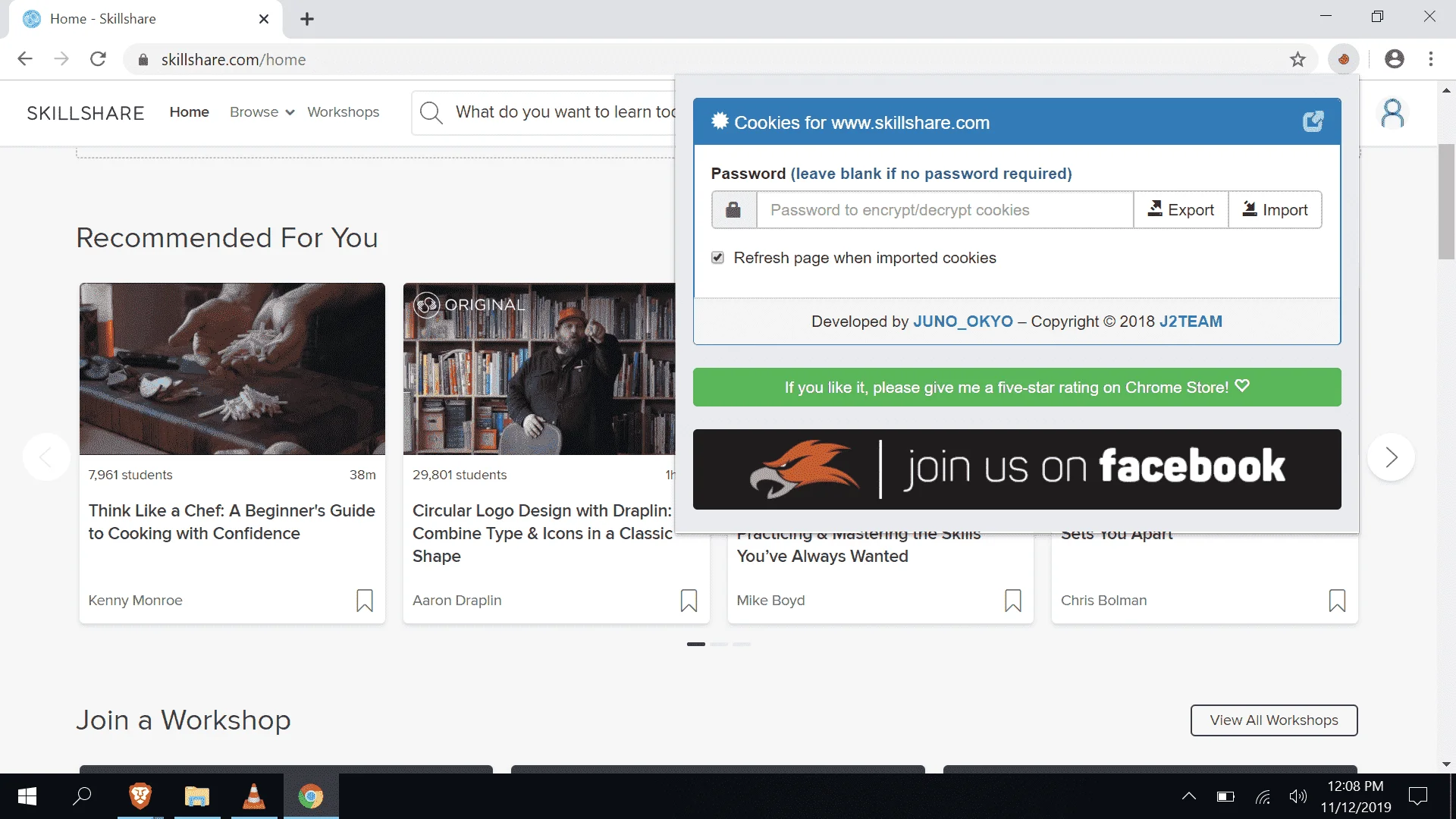Viewport: 1456px width, 819px height.
Task: Click the green five-star rating banner
Action: click(1017, 388)
